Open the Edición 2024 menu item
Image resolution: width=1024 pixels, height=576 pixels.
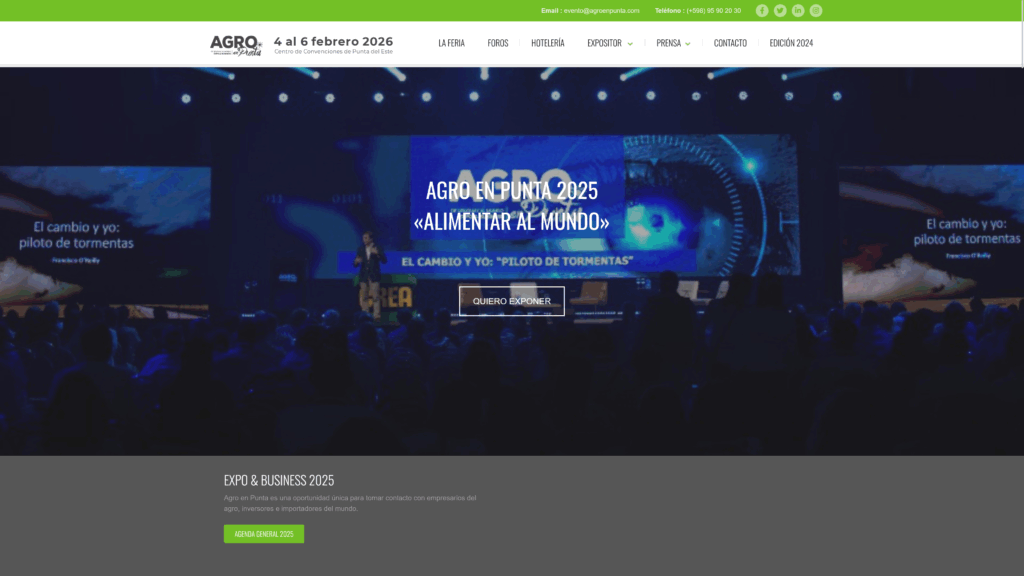(x=791, y=43)
